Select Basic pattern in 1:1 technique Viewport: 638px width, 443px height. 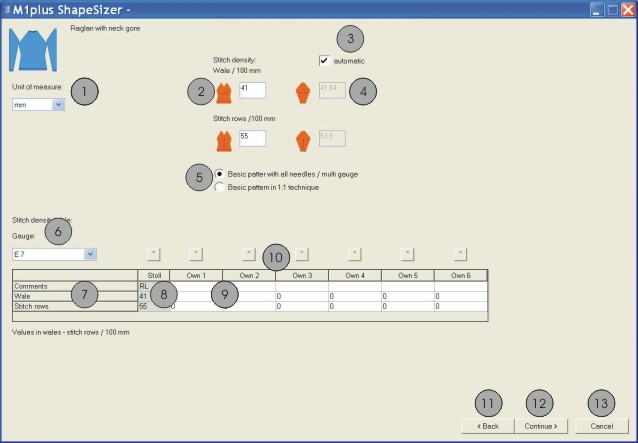coord(221,187)
